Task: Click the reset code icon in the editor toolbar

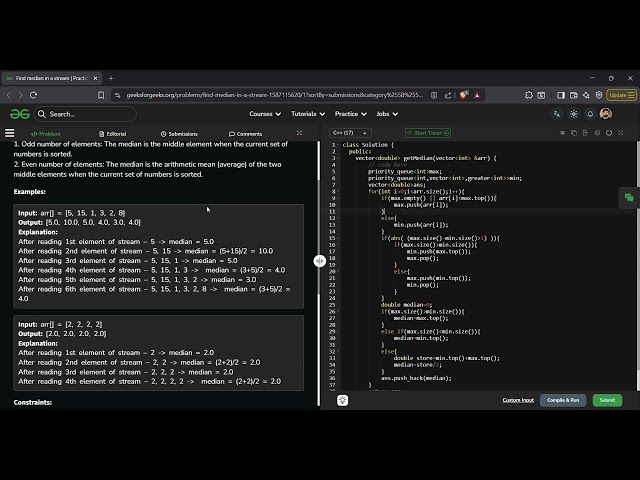Action: (609, 133)
